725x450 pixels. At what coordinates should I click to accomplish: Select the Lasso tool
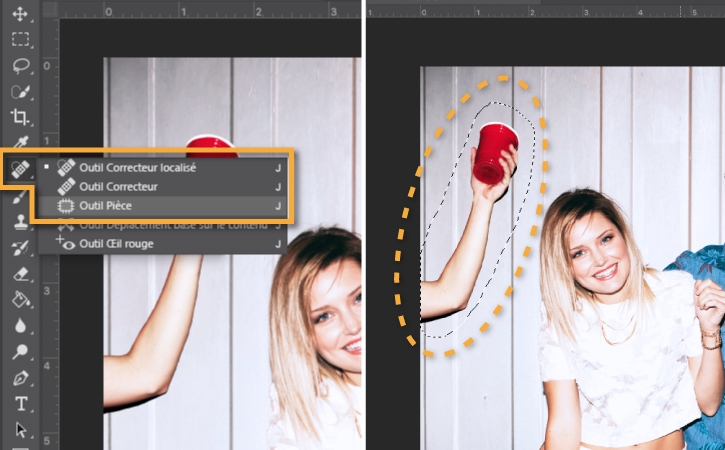point(20,65)
